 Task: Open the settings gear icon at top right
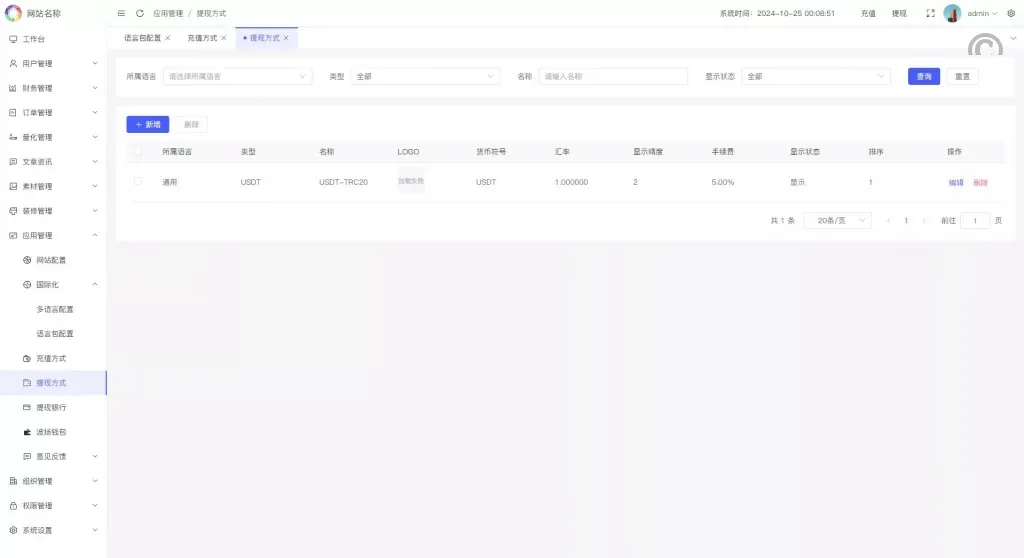coord(1011,13)
